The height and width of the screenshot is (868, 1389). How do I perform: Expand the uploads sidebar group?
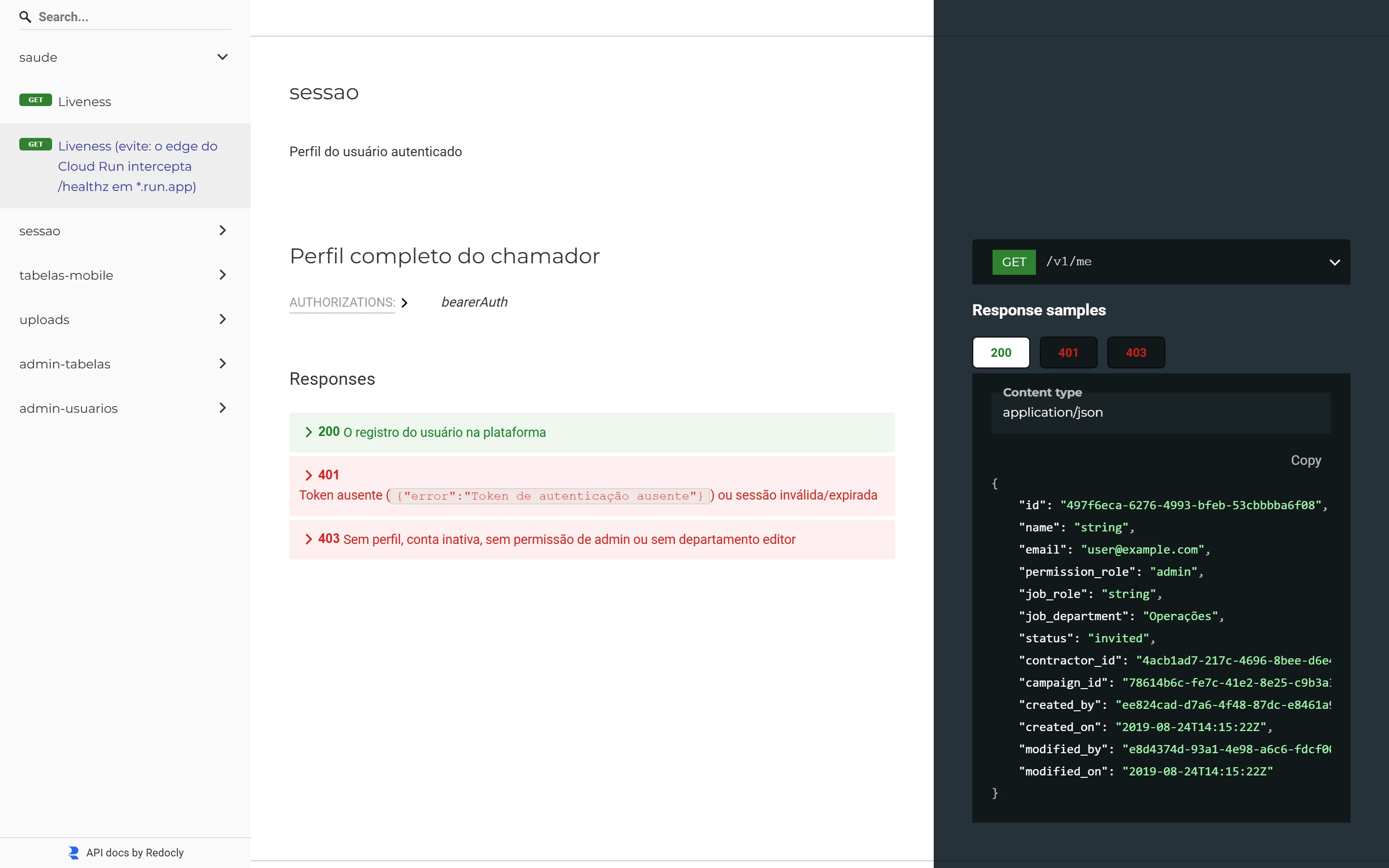(x=223, y=319)
